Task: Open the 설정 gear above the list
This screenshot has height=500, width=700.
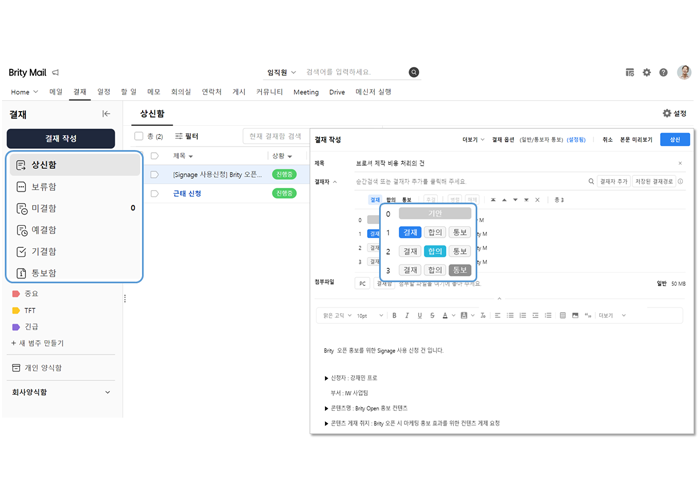Action: pos(668,114)
